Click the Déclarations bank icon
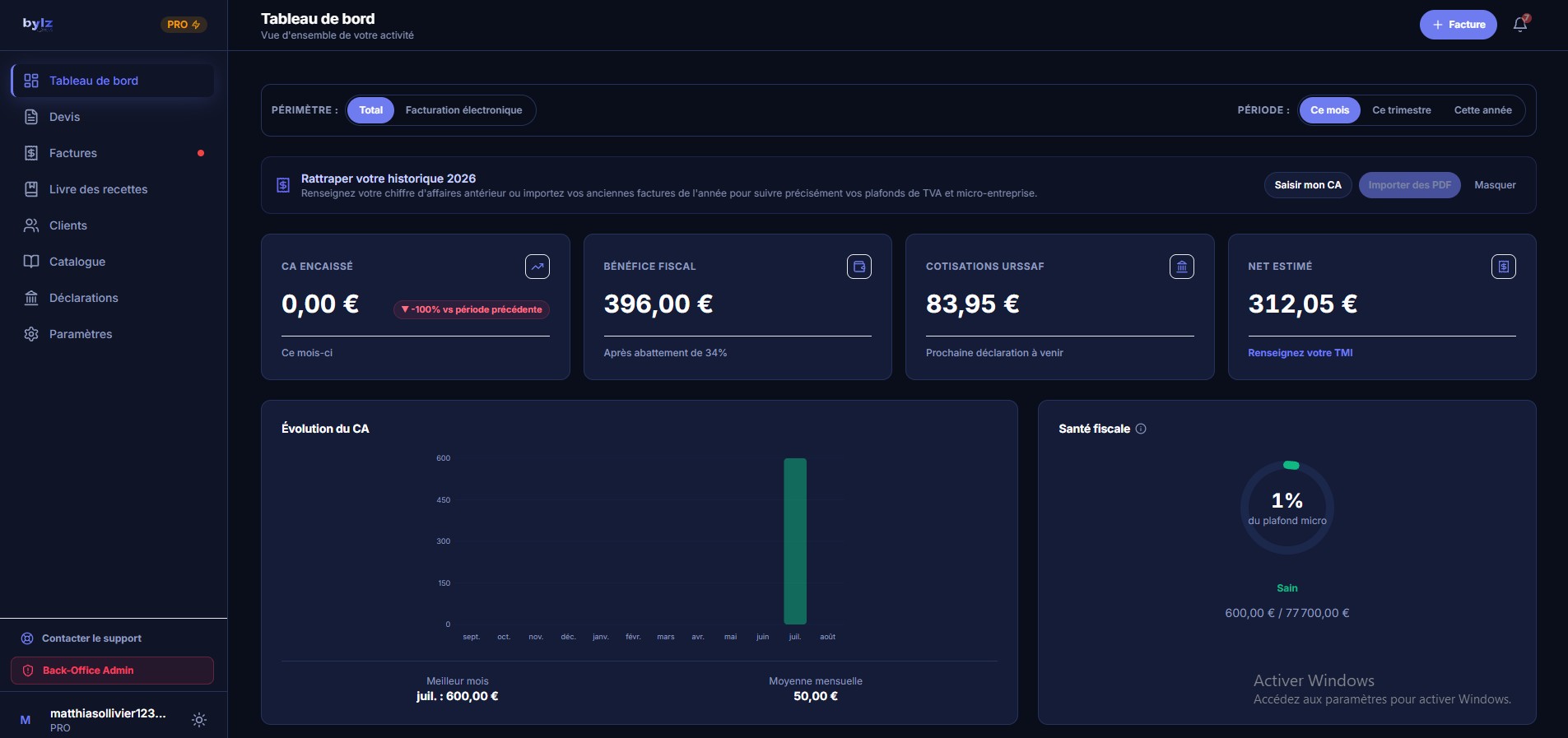 31,298
